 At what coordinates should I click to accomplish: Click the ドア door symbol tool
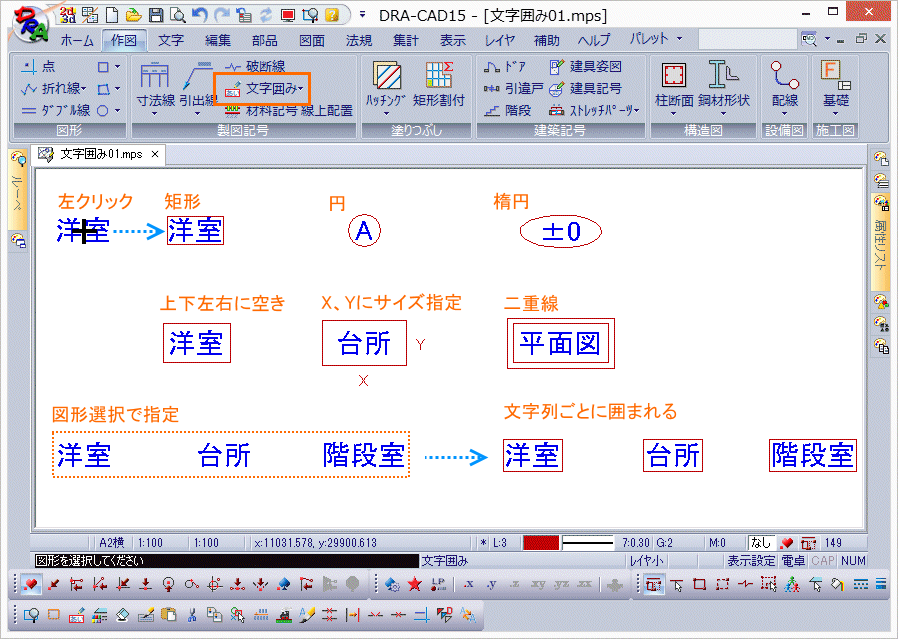click(x=504, y=66)
